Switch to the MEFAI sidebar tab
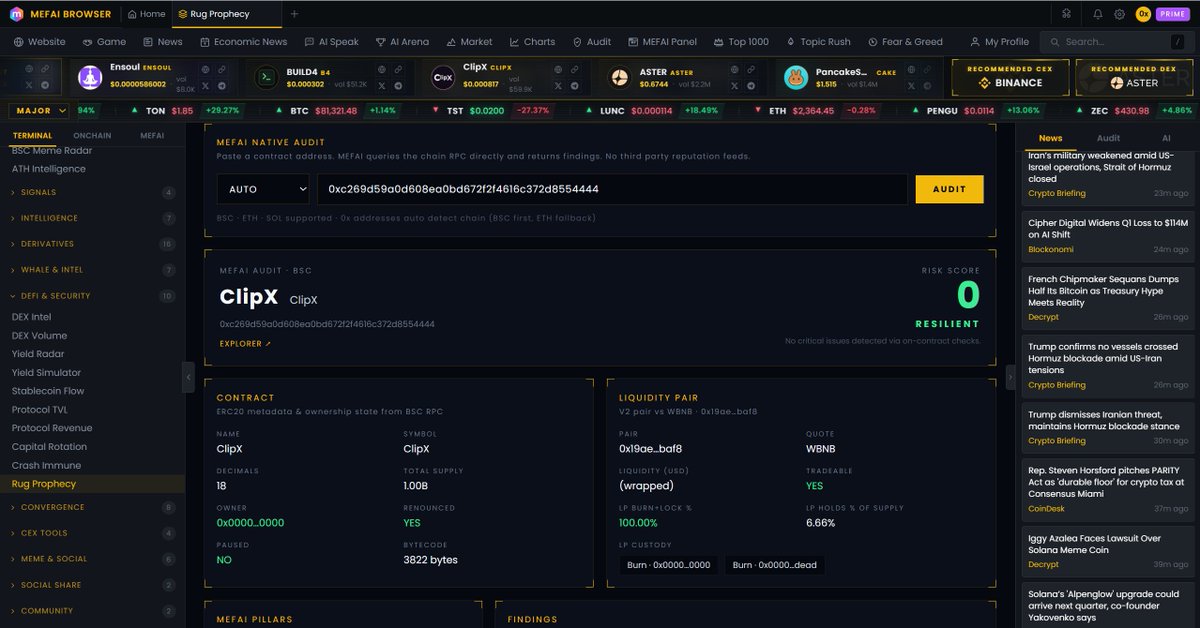The width and height of the screenshot is (1200, 628). pyautogui.click(x=152, y=135)
